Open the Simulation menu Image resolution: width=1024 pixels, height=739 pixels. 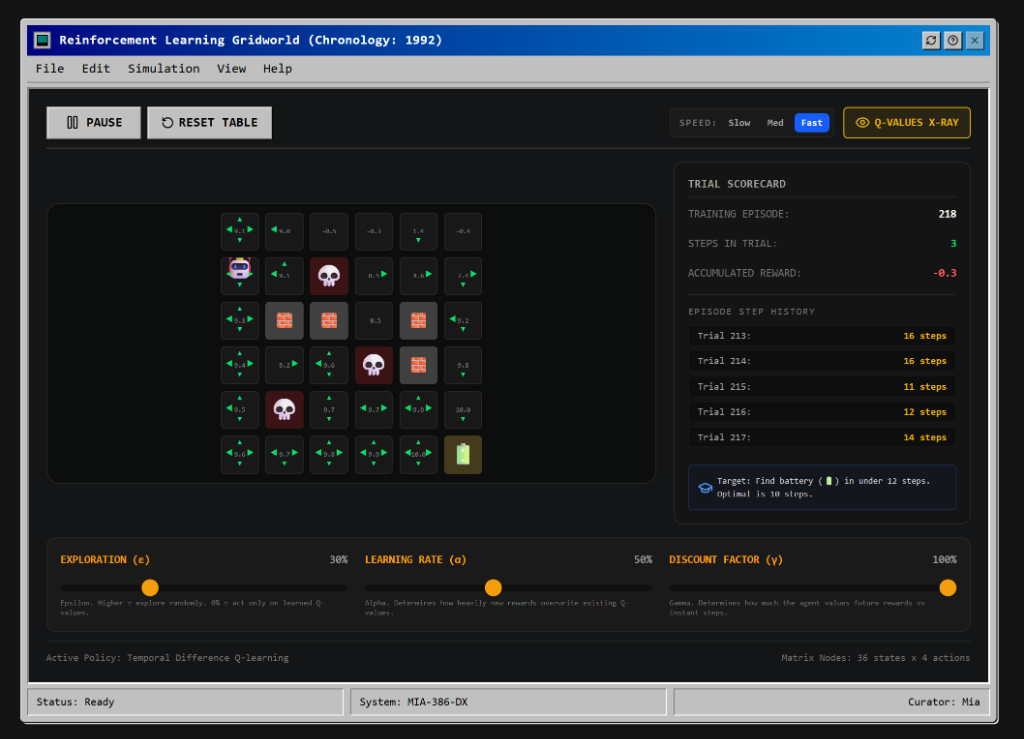pos(164,69)
